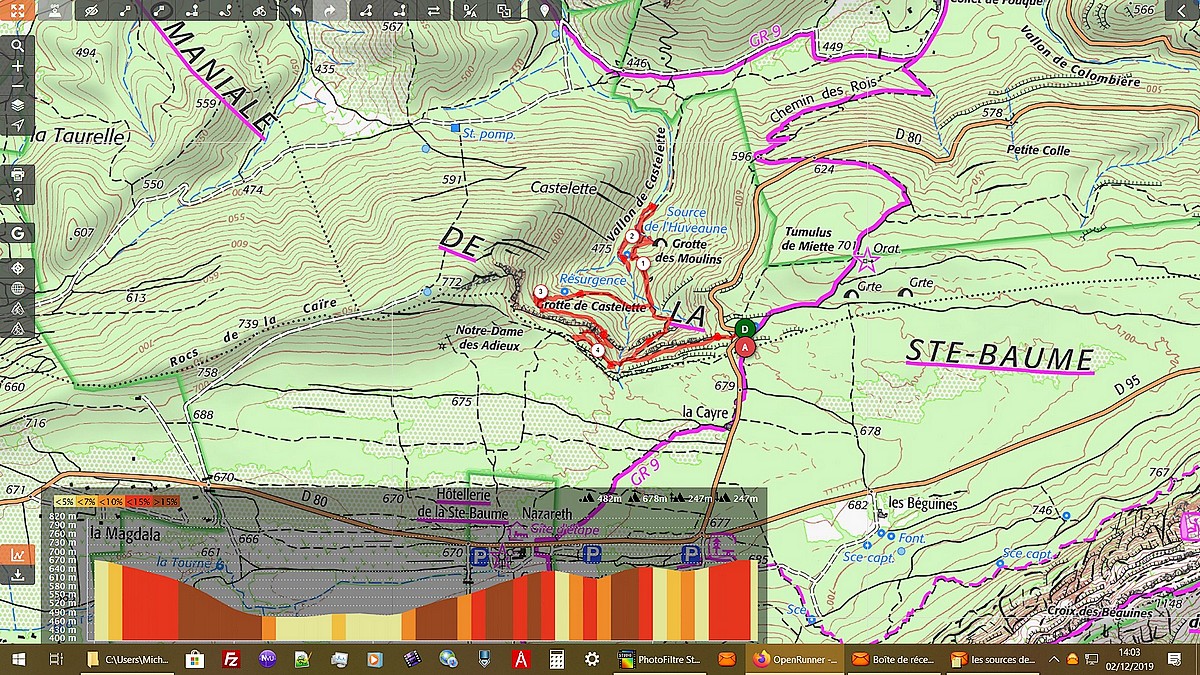The width and height of the screenshot is (1200, 675).
Task: Reverse the route direction arrows icon
Action: click(x=434, y=10)
